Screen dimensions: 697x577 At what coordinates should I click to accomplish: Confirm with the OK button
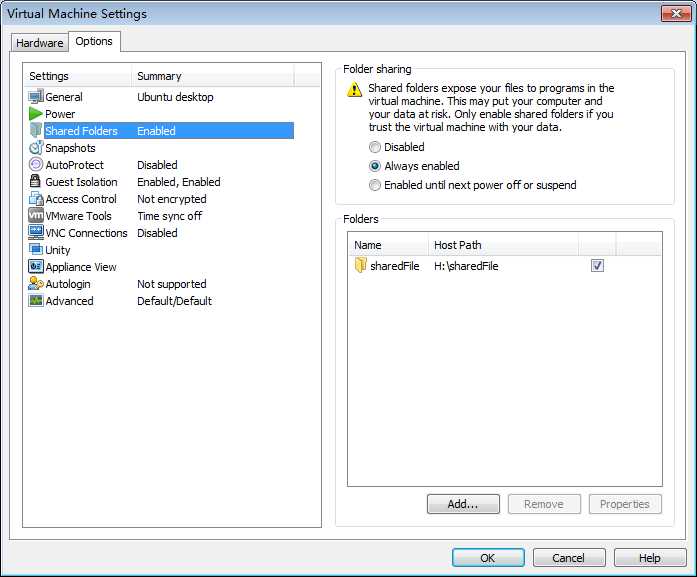point(488,558)
